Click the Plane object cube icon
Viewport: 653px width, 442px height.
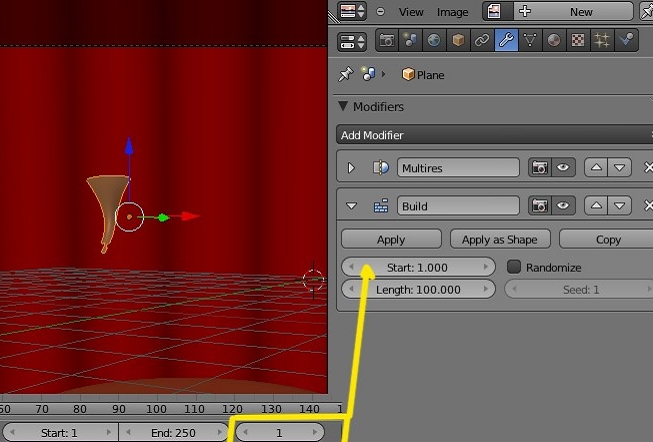(408, 74)
